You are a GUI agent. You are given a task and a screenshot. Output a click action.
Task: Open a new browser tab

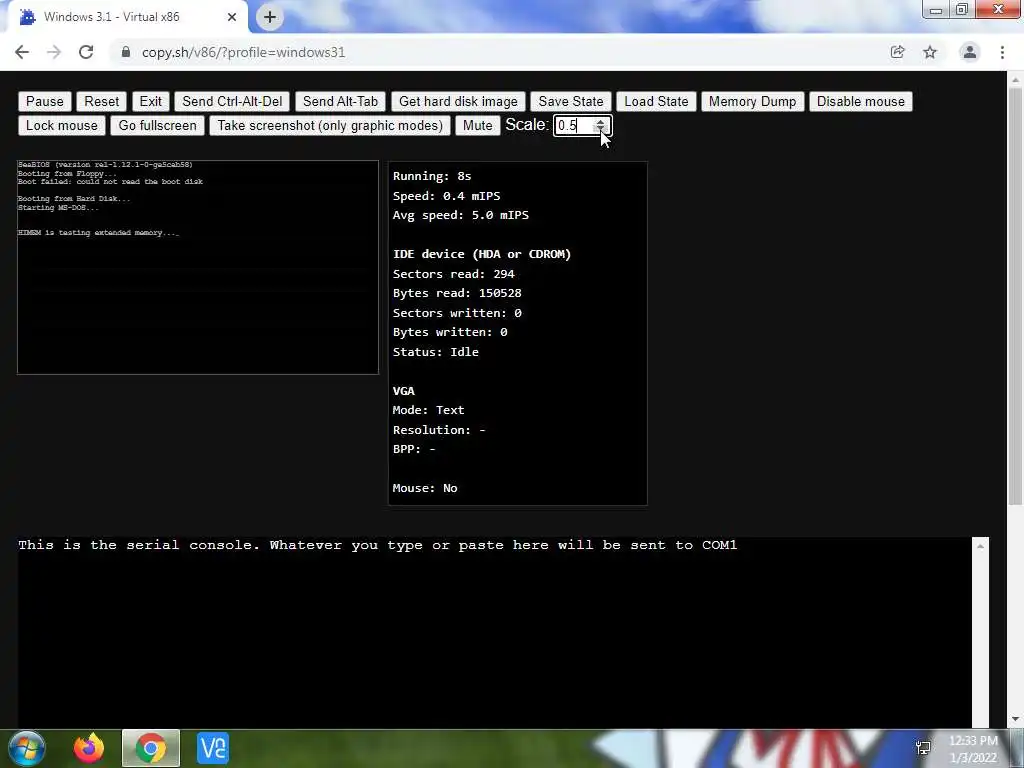click(270, 17)
